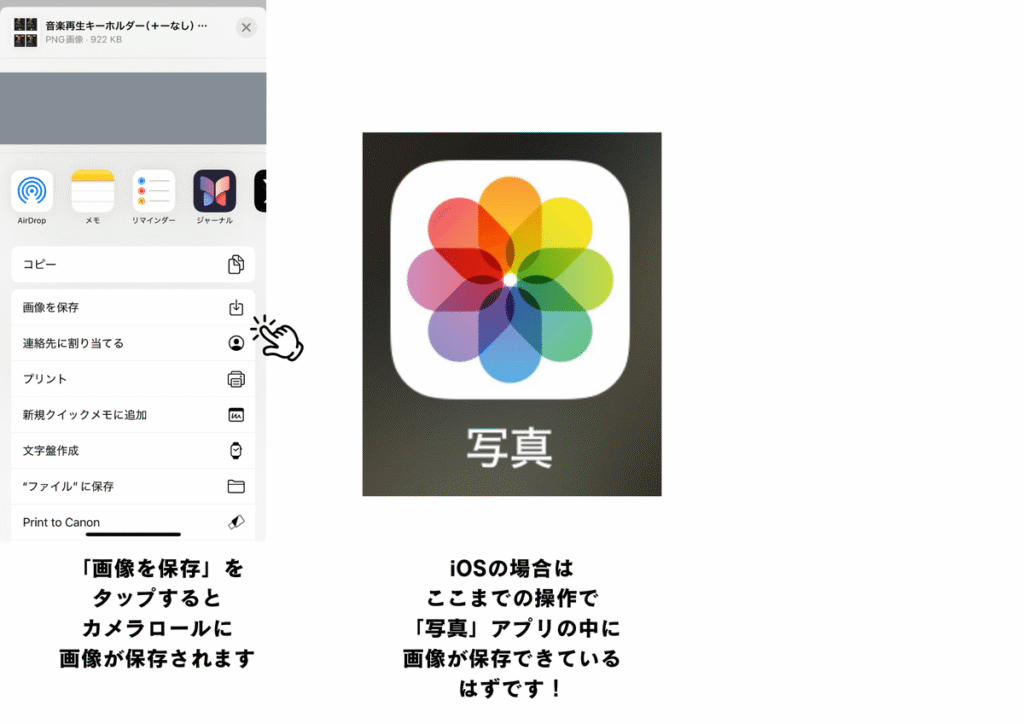Share to ジャーナル app icon

pos(215,191)
